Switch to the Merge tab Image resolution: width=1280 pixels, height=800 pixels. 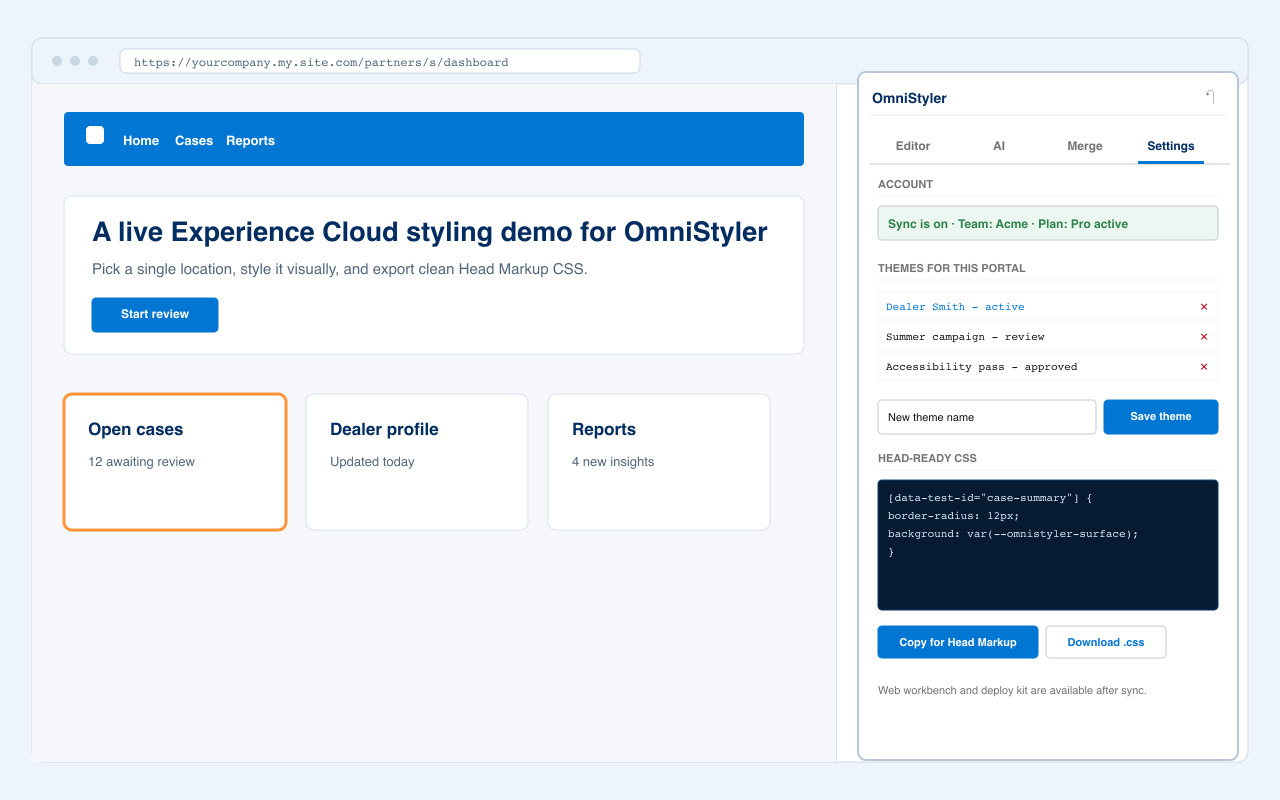[1085, 146]
